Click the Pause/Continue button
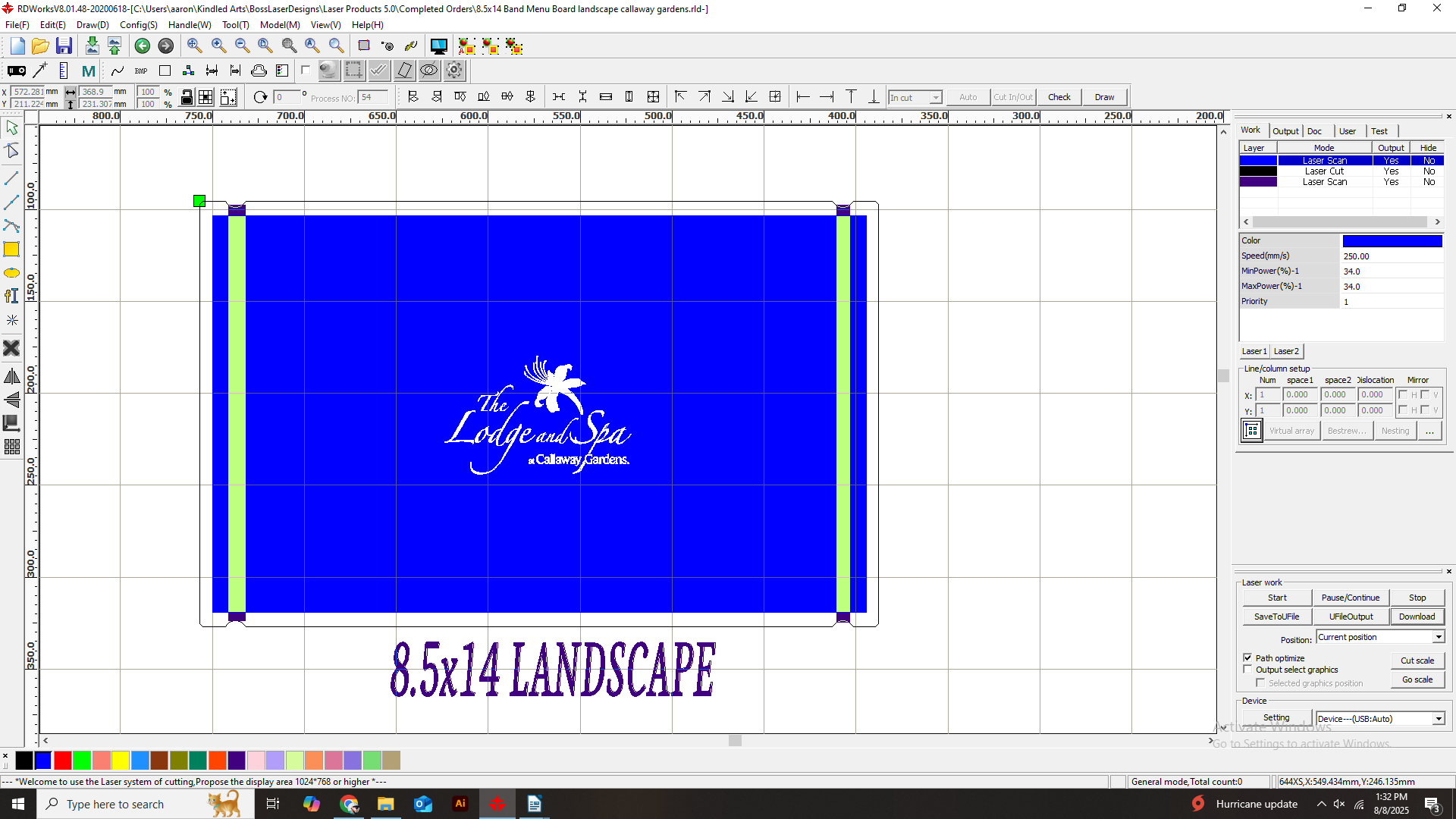The image size is (1456, 819). (1351, 598)
